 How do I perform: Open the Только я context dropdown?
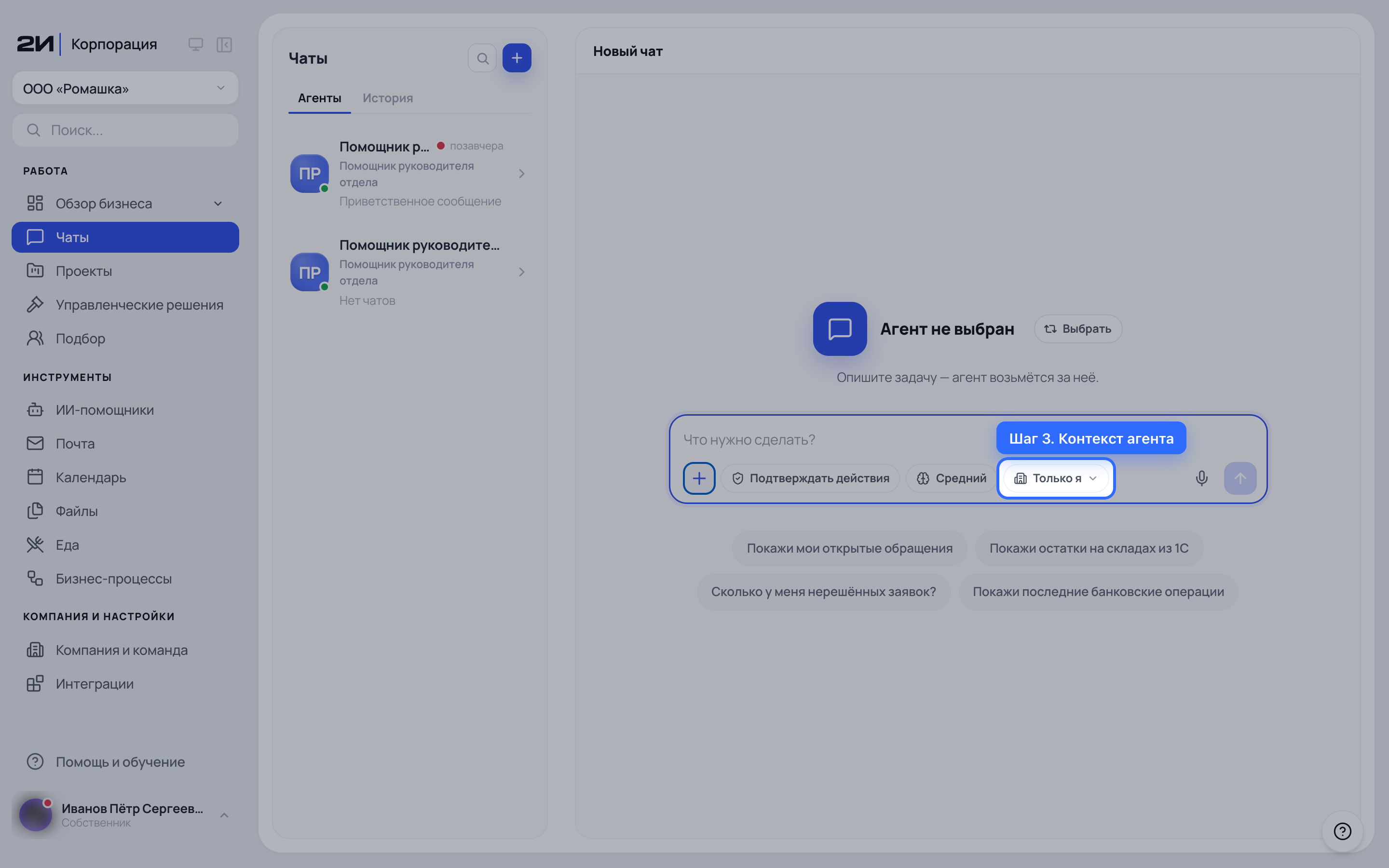coord(1056,478)
